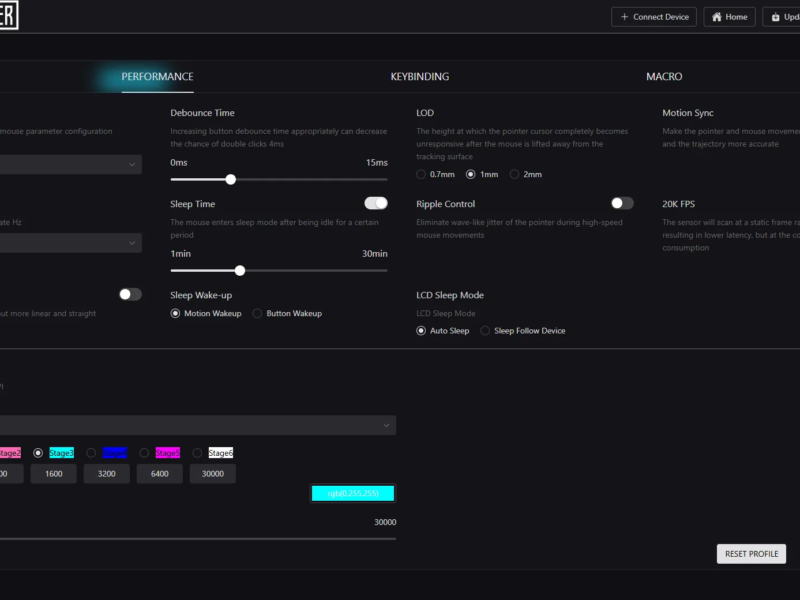Click the logo in the top-left corner
This screenshot has width=800, height=600.
point(9,15)
